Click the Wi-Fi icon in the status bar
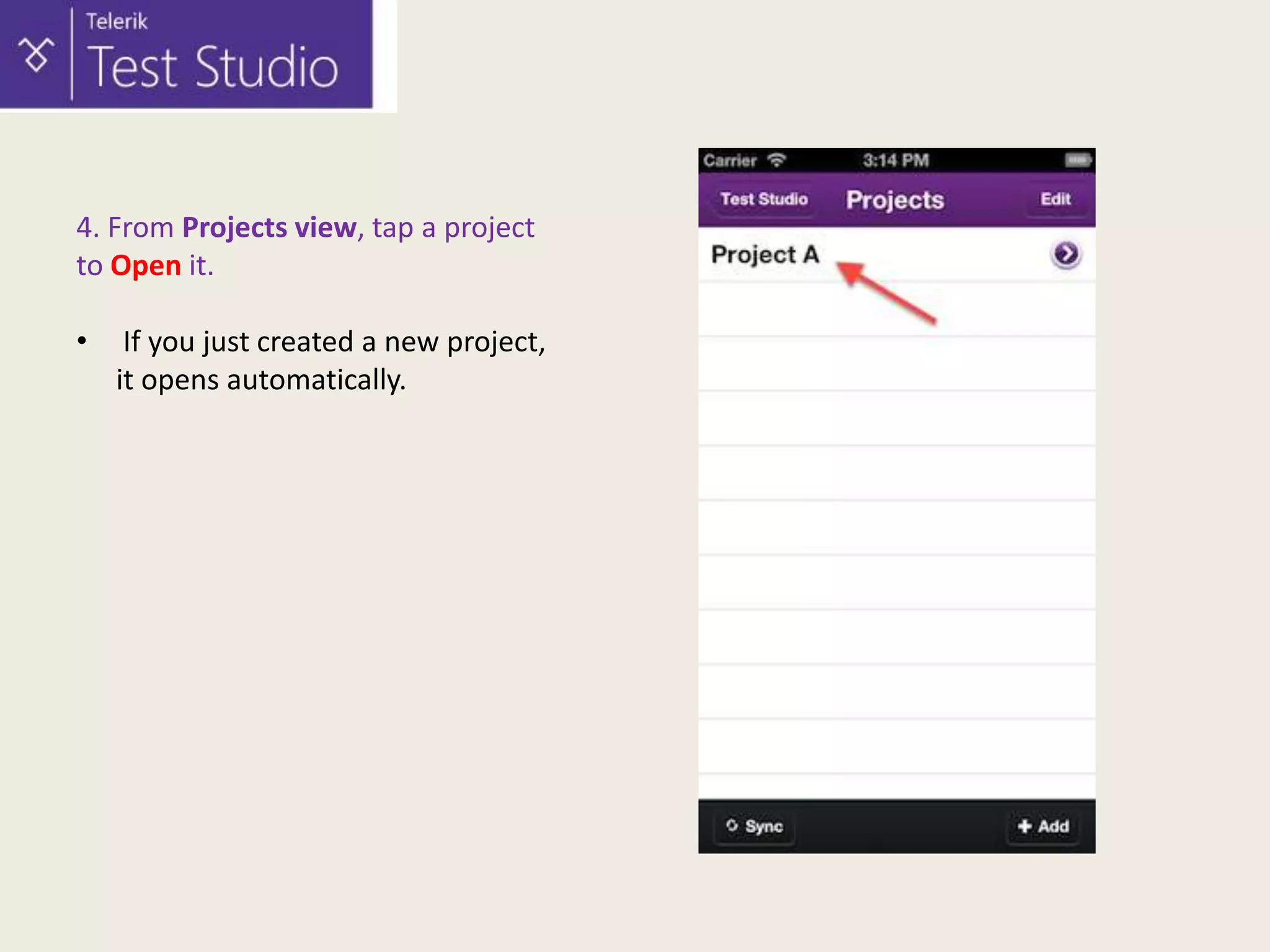This screenshot has width=1270, height=952. point(776,160)
